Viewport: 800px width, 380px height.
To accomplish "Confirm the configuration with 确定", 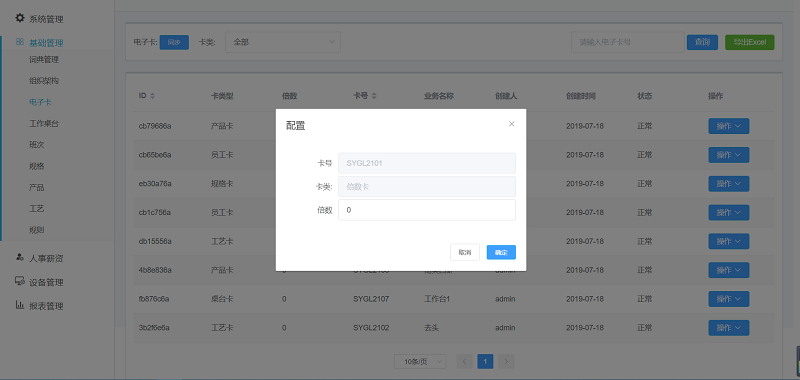I will tap(501, 252).
